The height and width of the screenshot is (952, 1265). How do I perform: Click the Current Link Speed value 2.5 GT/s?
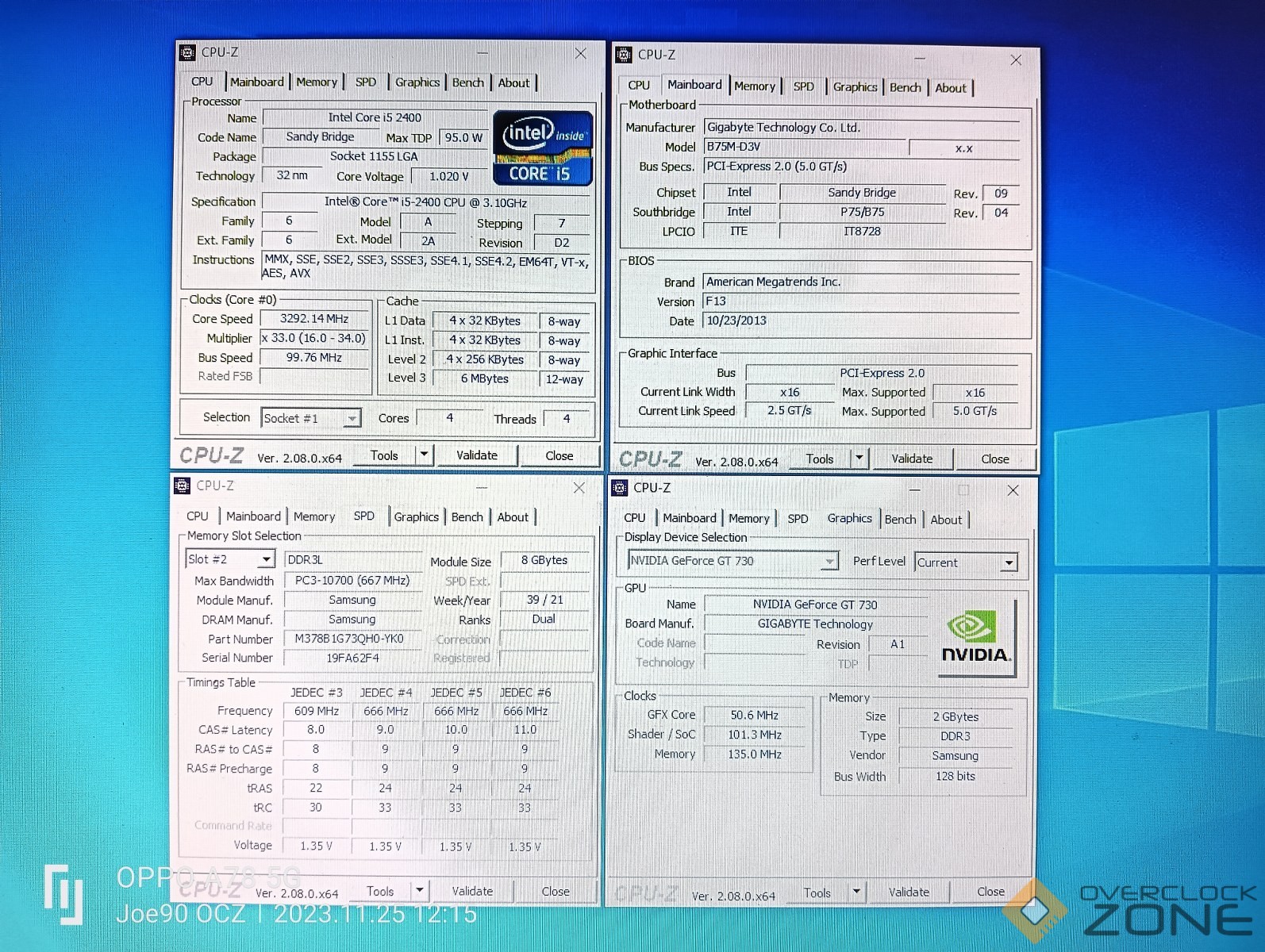pyautogui.click(x=789, y=410)
